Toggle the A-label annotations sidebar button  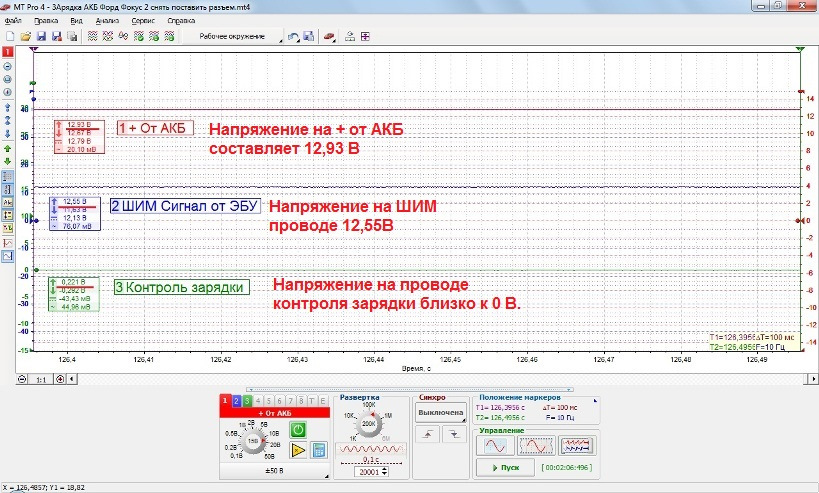8,202
